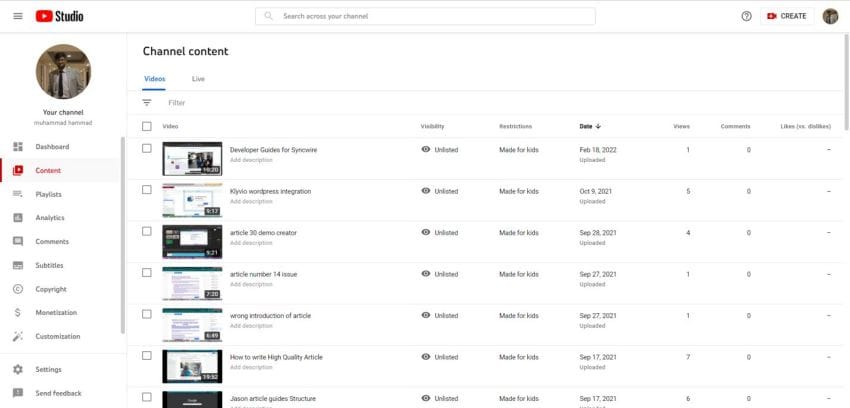Sort by the Date column header
Viewport: 850px width, 408px height.
(x=589, y=126)
